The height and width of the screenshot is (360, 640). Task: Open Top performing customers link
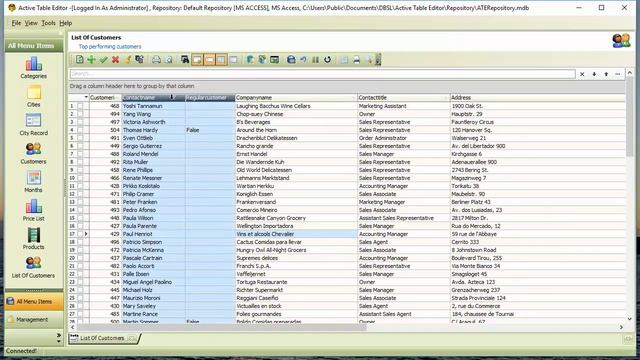point(110,47)
